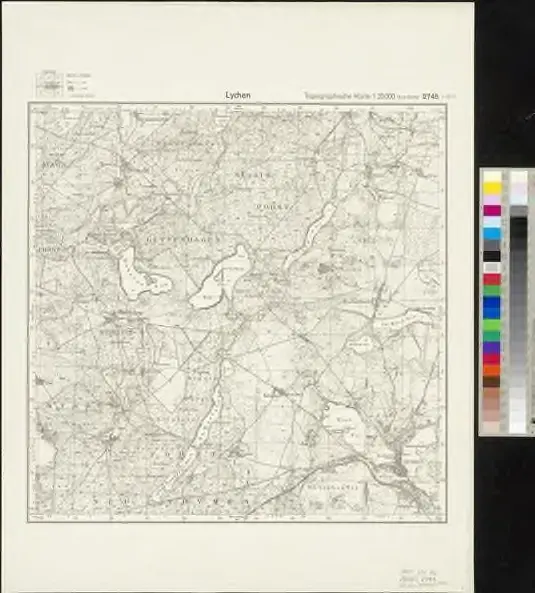Pick the bright yellow swatch on the color chart
The height and width of the screenshot is (593, 535).
pyautogui.click(x=492, y=188)
